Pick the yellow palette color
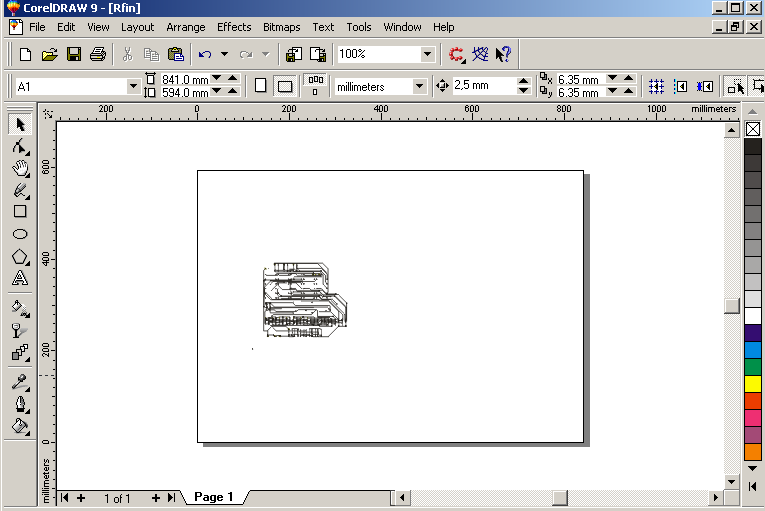Screen dimensions: 765x511 pyautogui.click(x=753, y=384)
